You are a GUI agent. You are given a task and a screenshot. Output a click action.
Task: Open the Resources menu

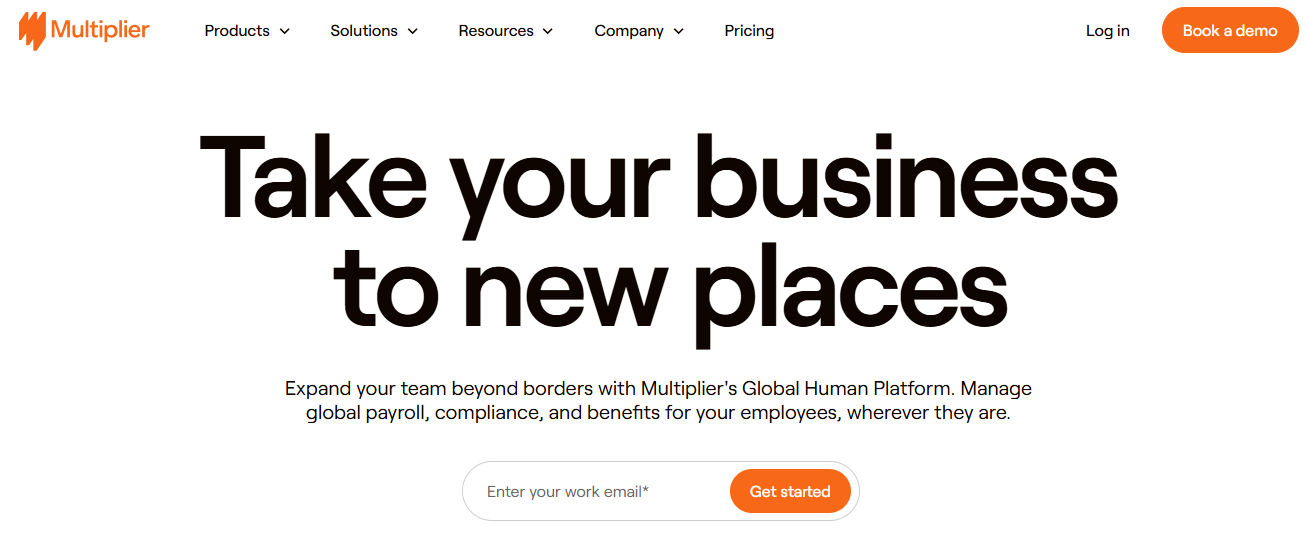click(496, 31)
